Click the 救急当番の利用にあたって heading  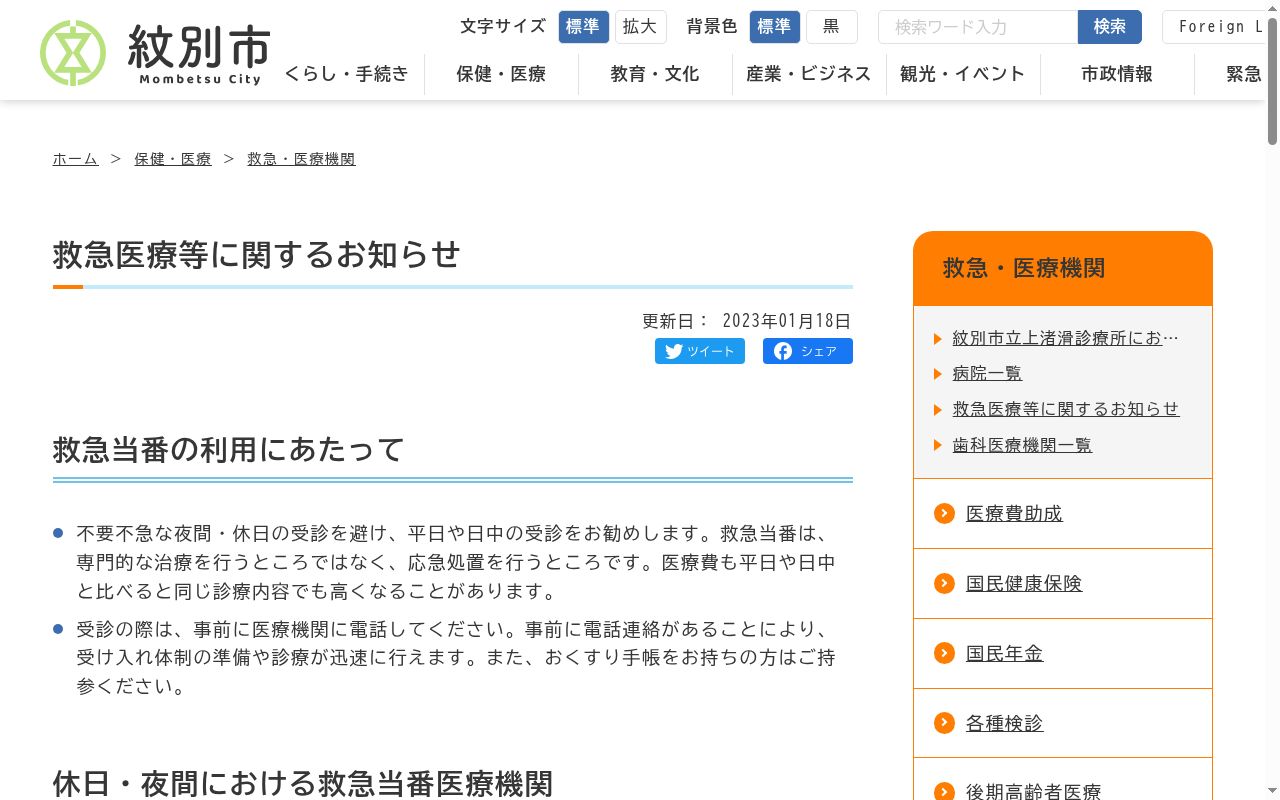point(228,450)
